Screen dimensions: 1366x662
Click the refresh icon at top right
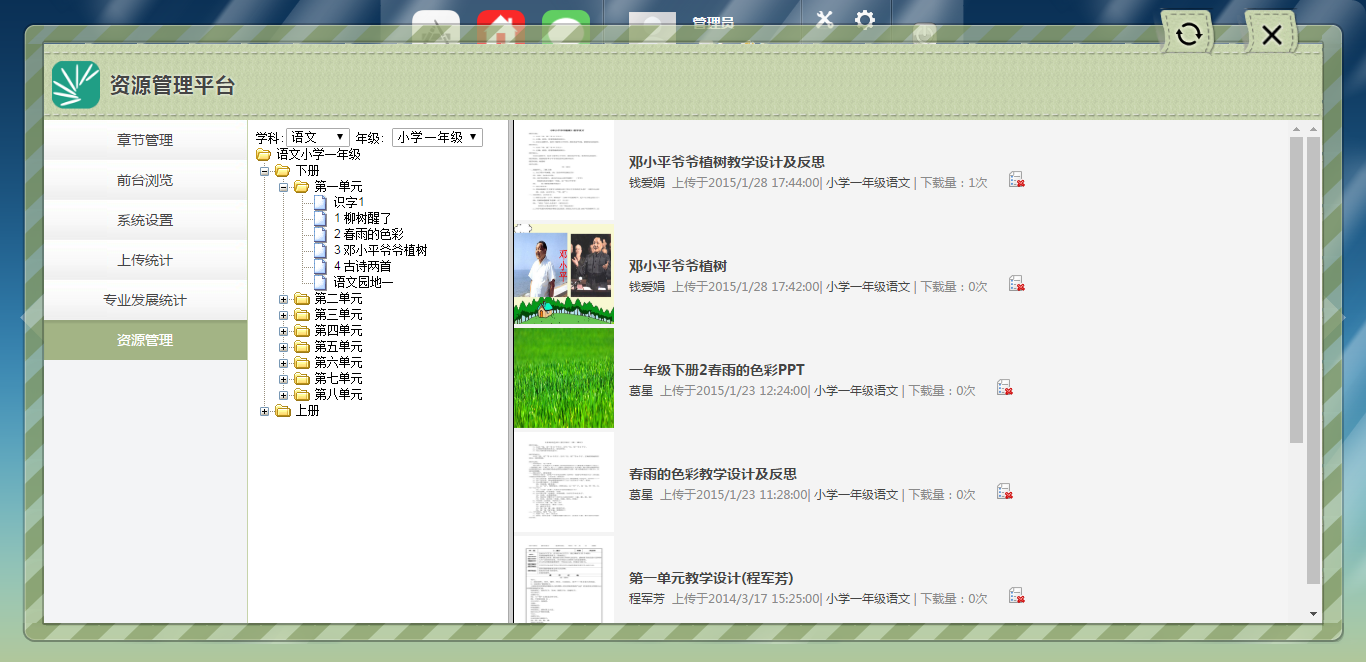coord(1188,34)
